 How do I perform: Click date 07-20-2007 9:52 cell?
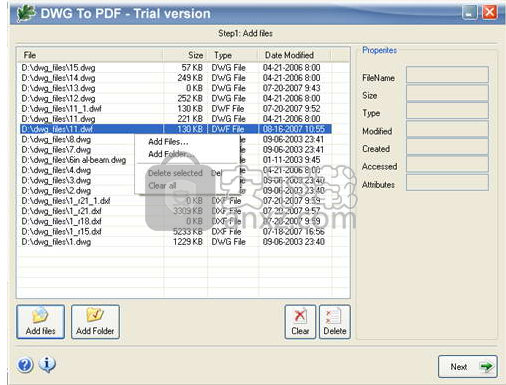(x=291, y=109)
